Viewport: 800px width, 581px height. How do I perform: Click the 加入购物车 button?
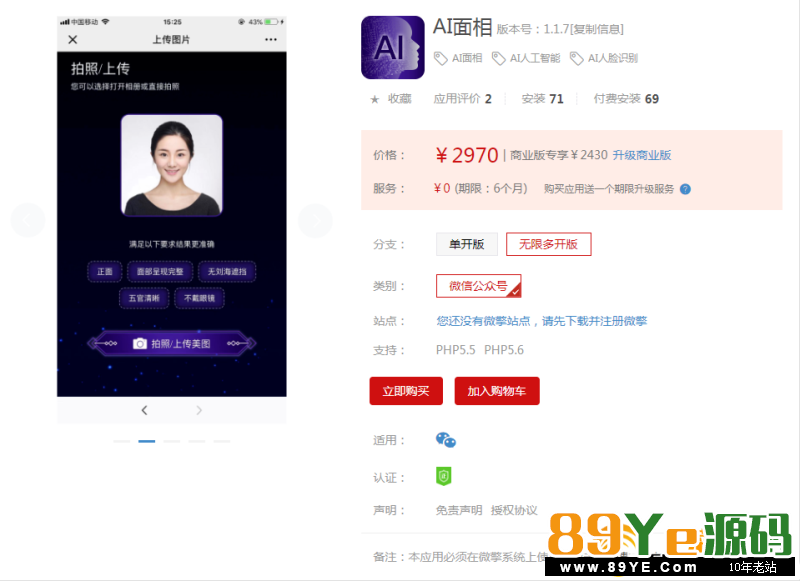(497, 391)
